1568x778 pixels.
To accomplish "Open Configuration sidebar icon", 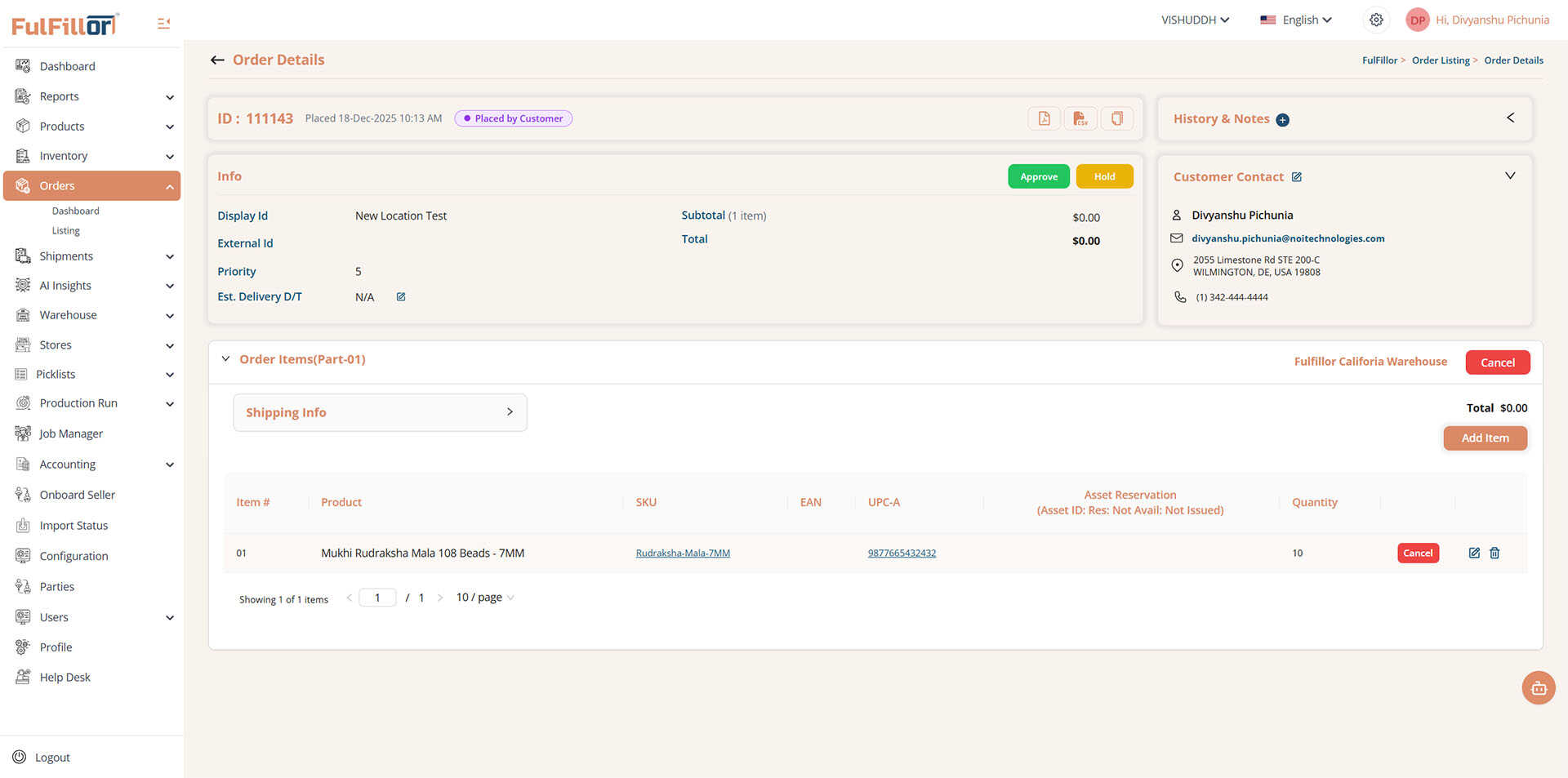I will click(x=23, y=556).
